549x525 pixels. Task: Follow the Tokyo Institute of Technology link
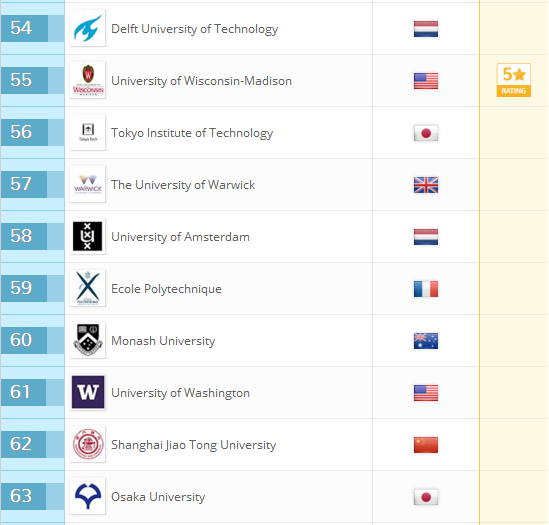coord(192,133)
